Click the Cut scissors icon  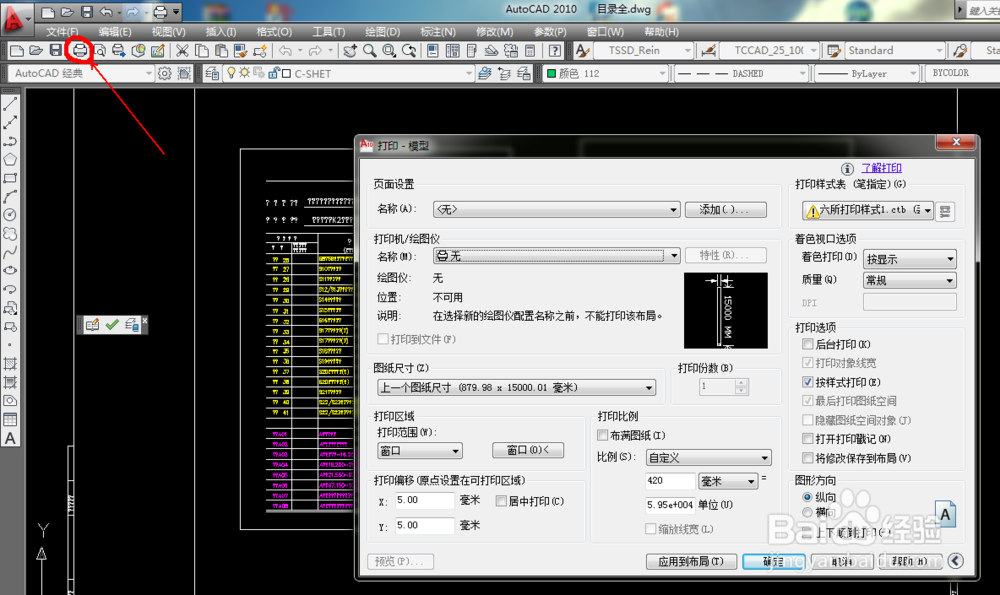(182, 50)
